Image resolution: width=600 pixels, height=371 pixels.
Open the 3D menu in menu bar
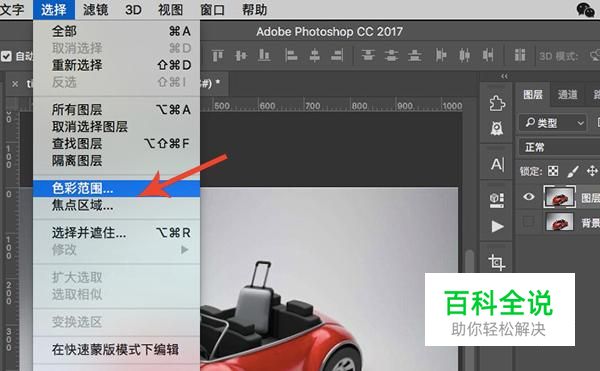[133, 9]
